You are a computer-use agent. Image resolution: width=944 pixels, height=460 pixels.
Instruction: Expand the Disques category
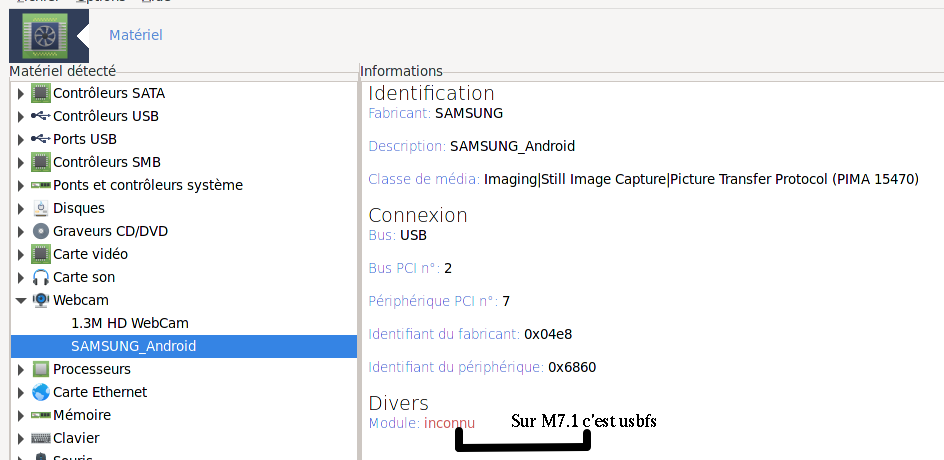pos(20,208)
